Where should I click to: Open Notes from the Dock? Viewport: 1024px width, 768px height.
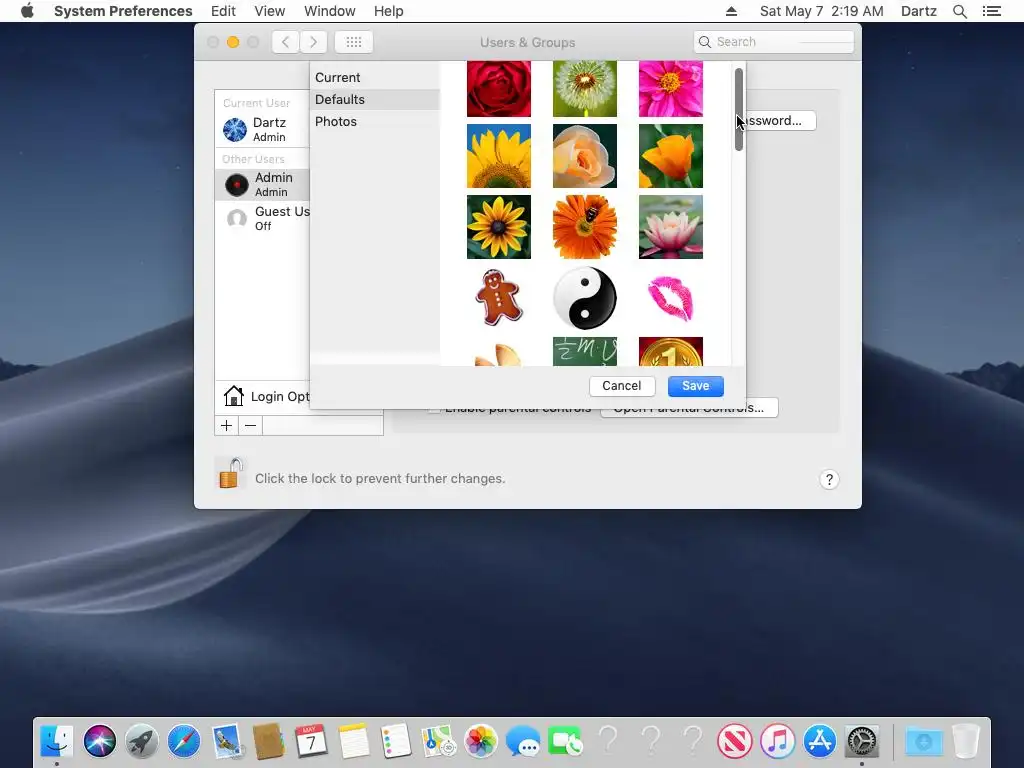tap(354, 742)
